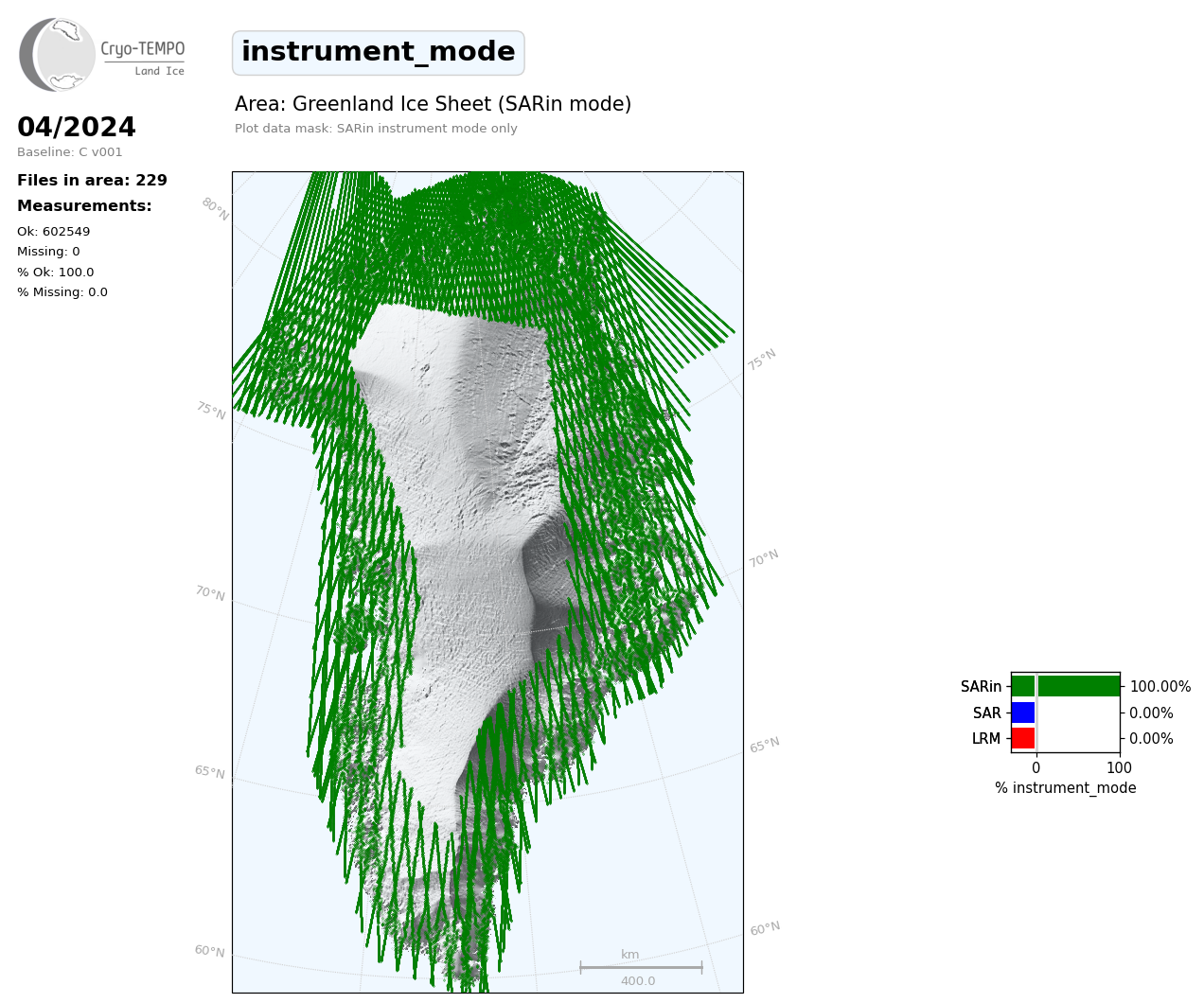Click the SAR axis label
This screenshot has height=1003, width=1204.
(986, 713)
